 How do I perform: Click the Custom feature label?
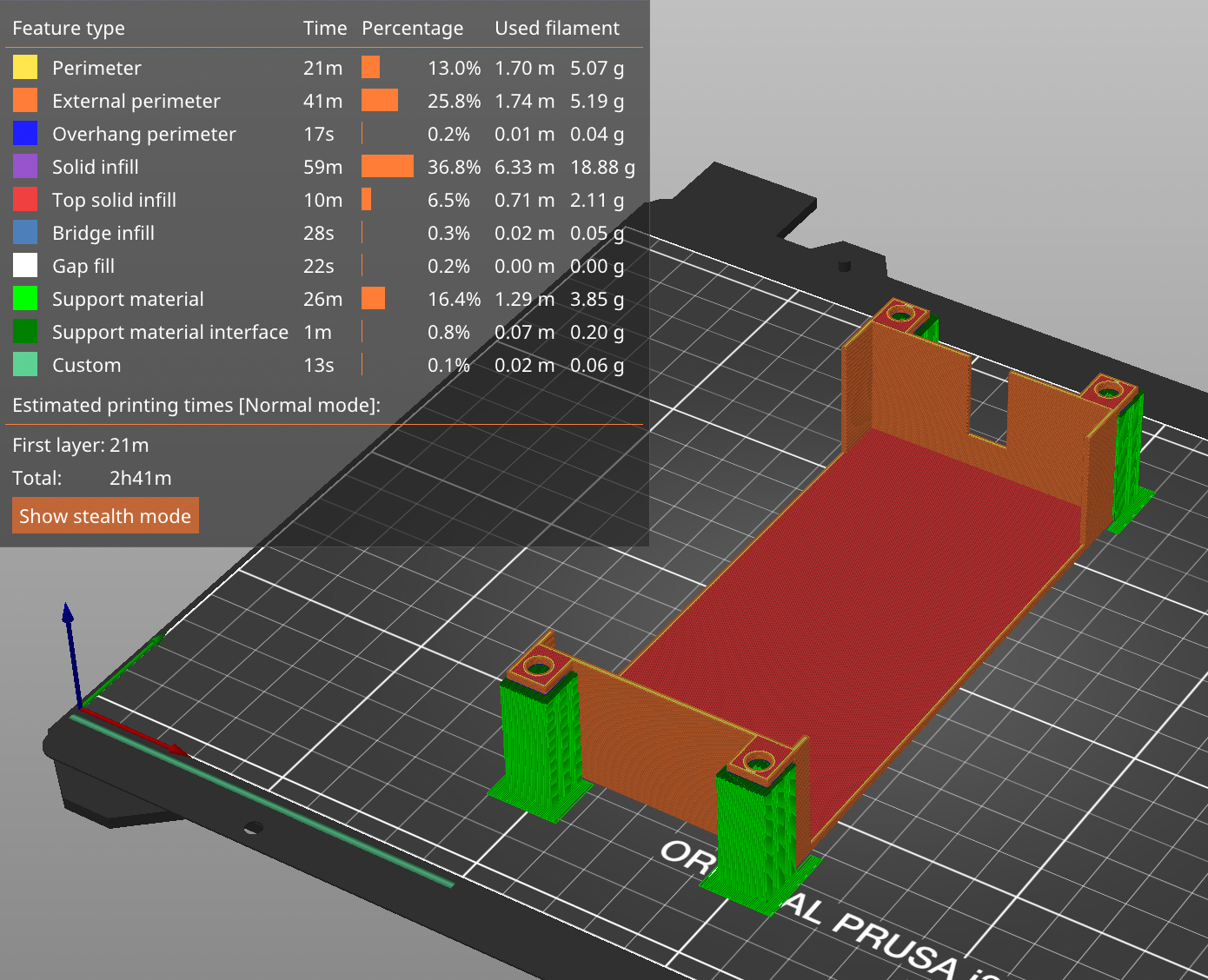(x=87, y=365)
